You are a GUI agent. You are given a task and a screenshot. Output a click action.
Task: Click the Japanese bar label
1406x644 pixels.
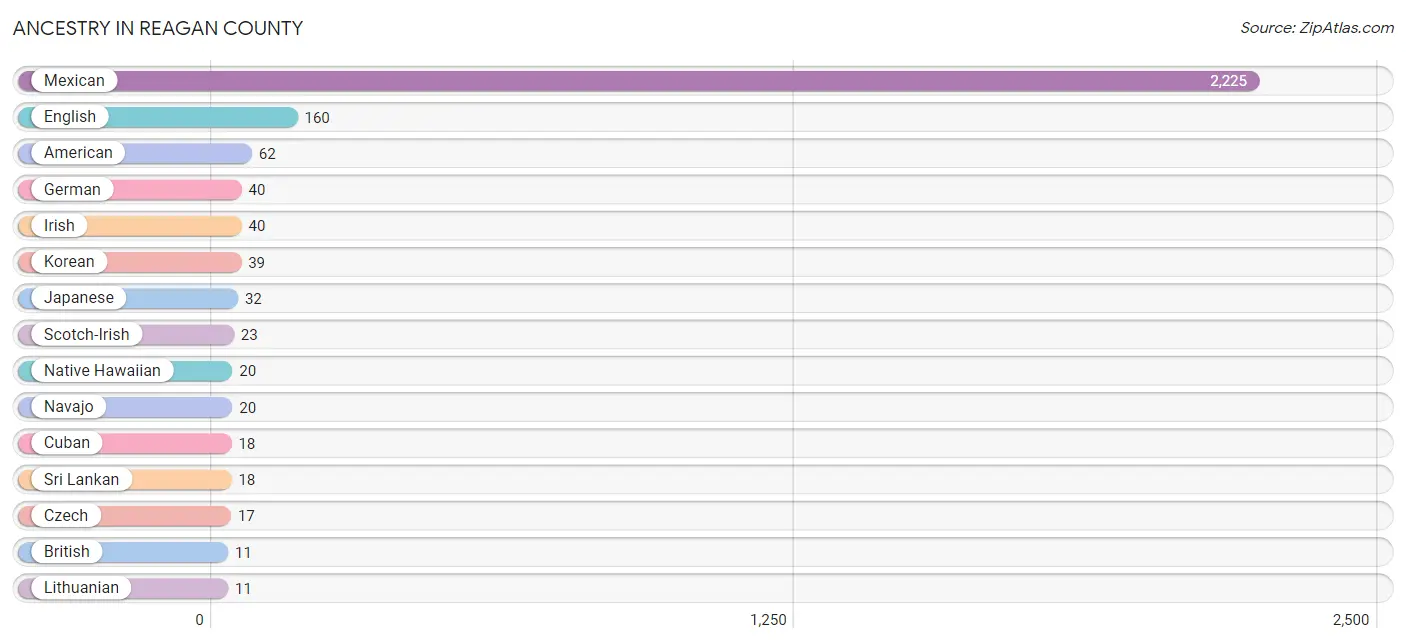click(x=79, y=298)
